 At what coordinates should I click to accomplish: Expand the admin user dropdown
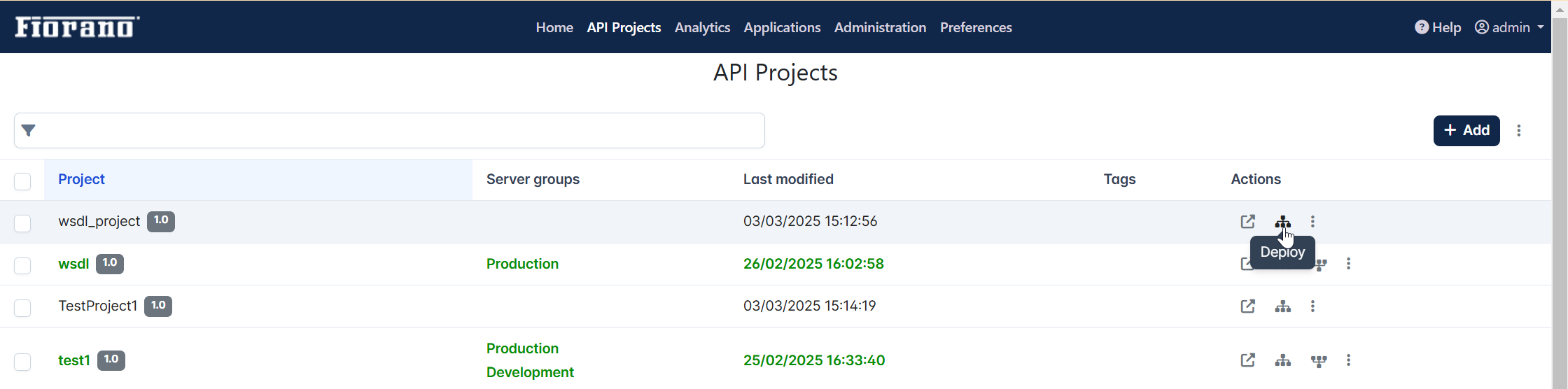click(1509, 27)
